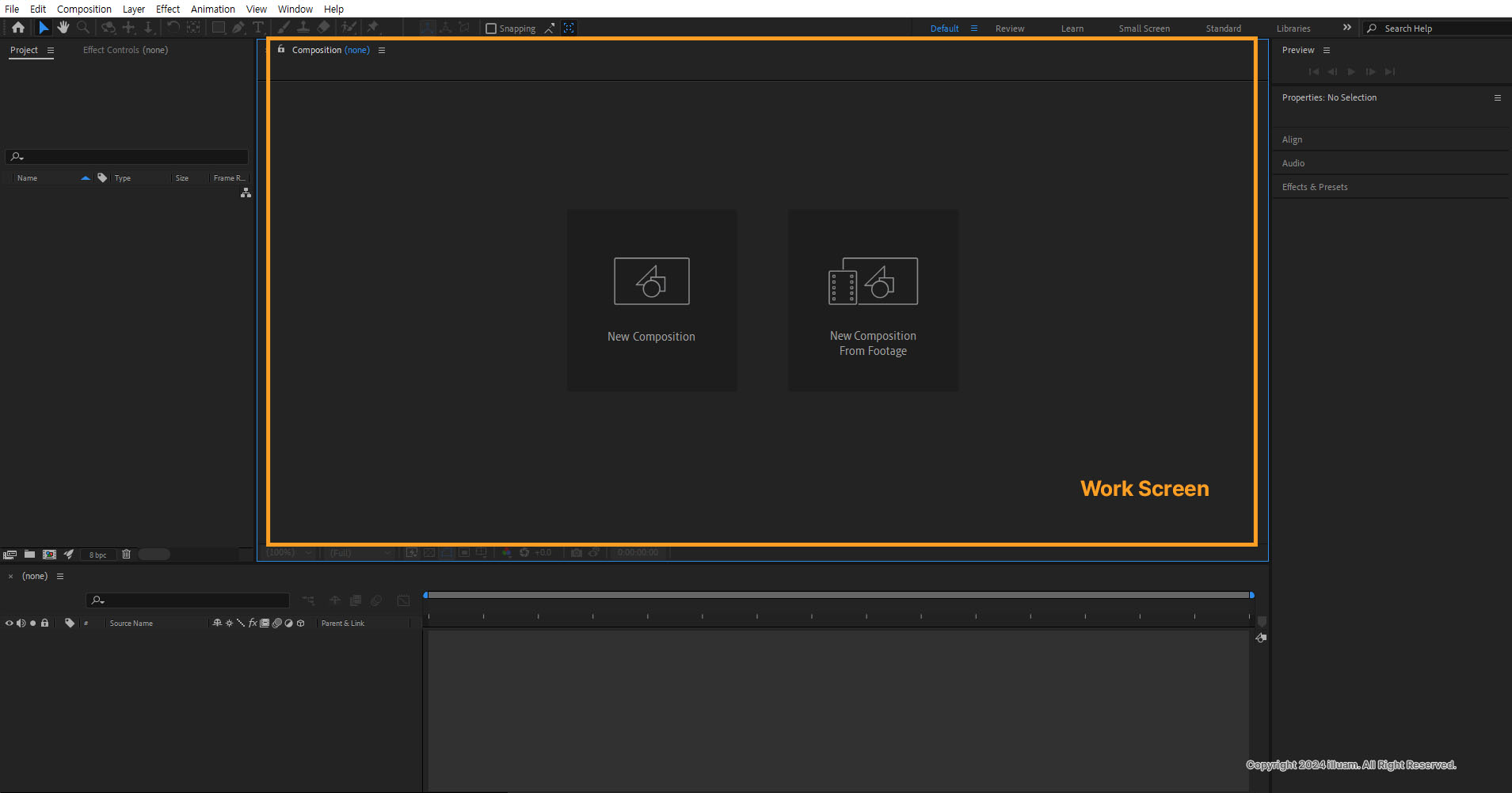Screen dimensions: 1512x793
Task: Select the Rotation tool
Action: tap(173, 28)
